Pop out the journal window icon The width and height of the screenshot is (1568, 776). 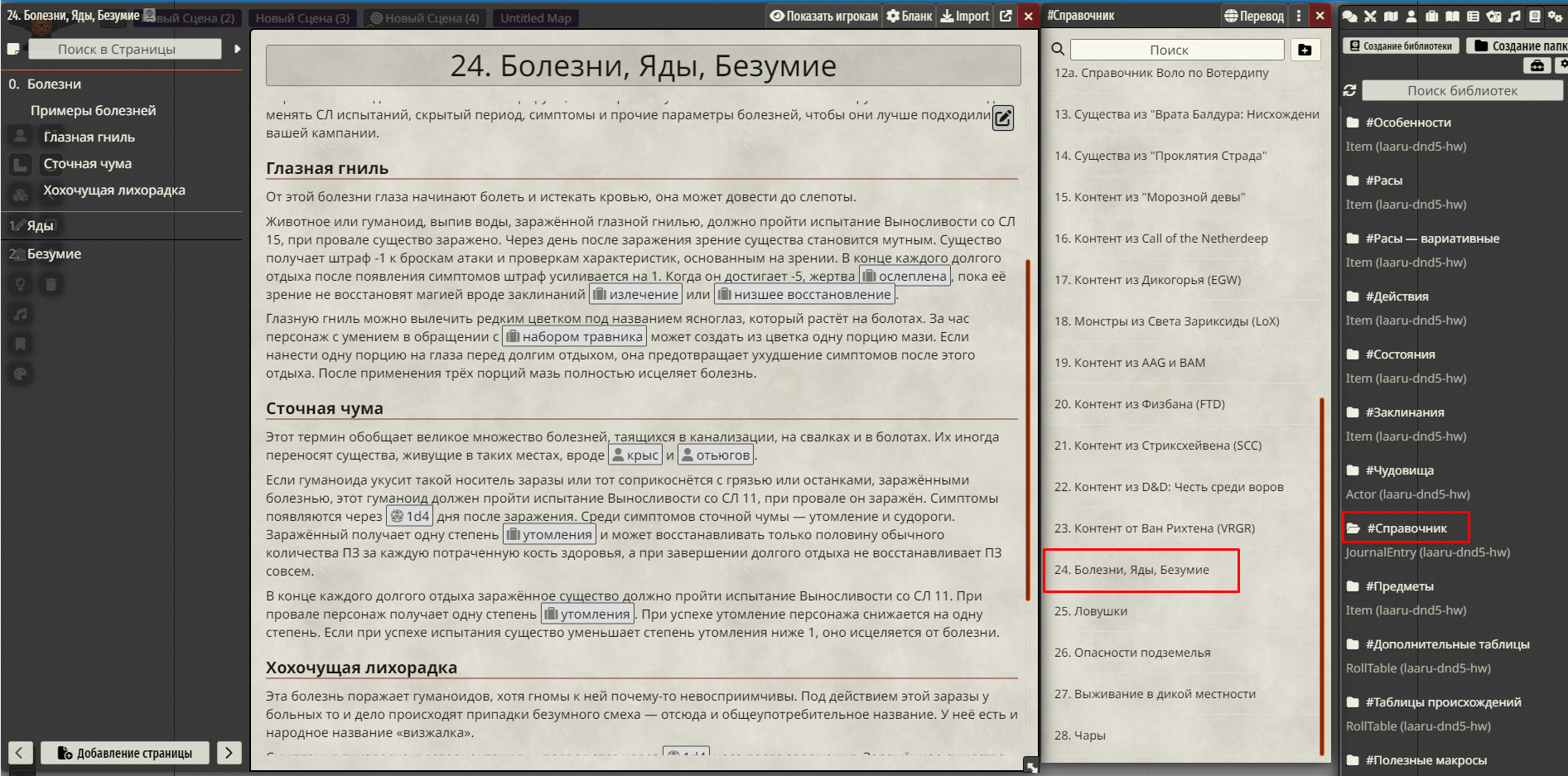[x=1006, y=16]
